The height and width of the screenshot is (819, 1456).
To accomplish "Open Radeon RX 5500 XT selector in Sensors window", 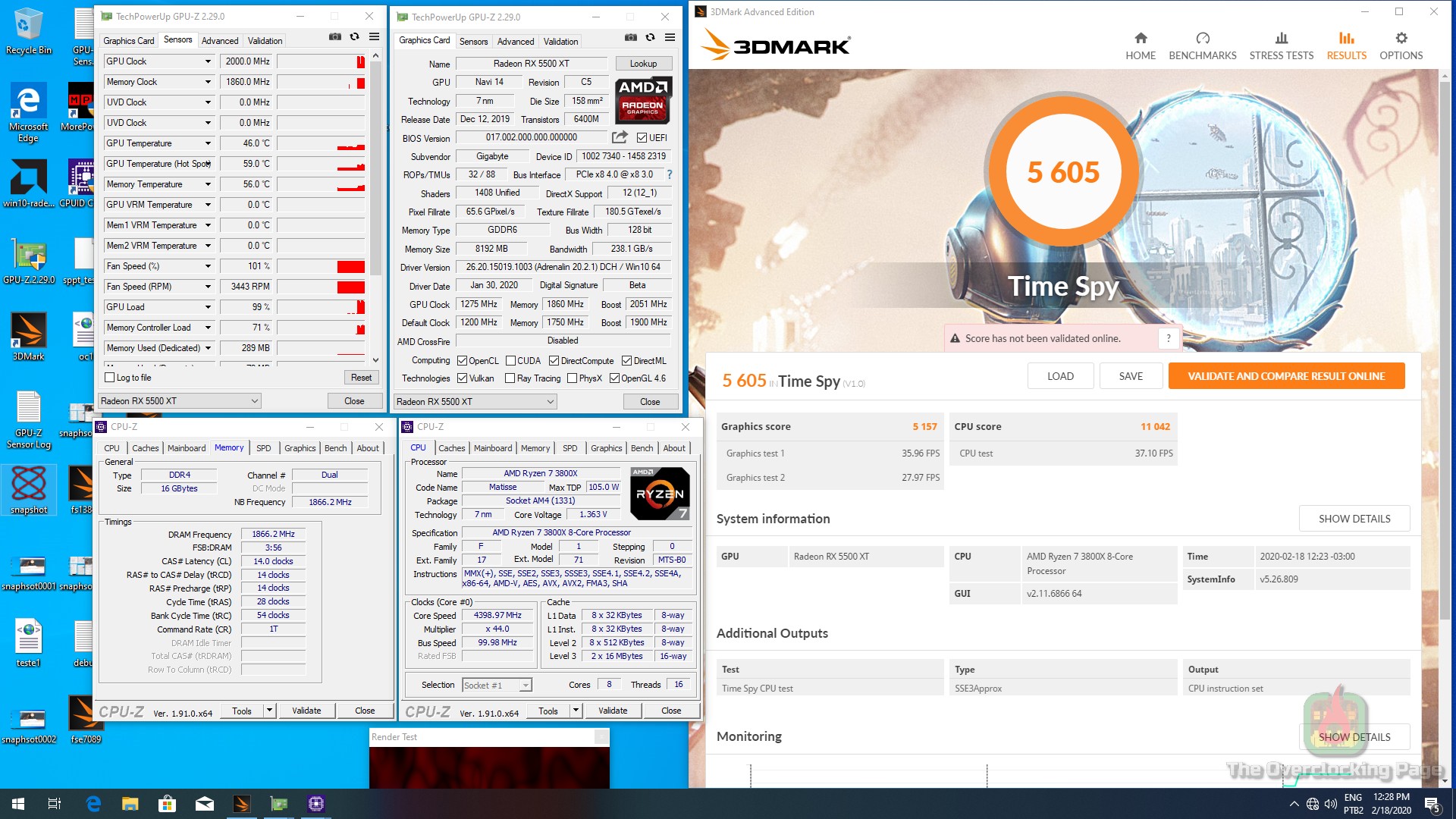I will point(180,401).
